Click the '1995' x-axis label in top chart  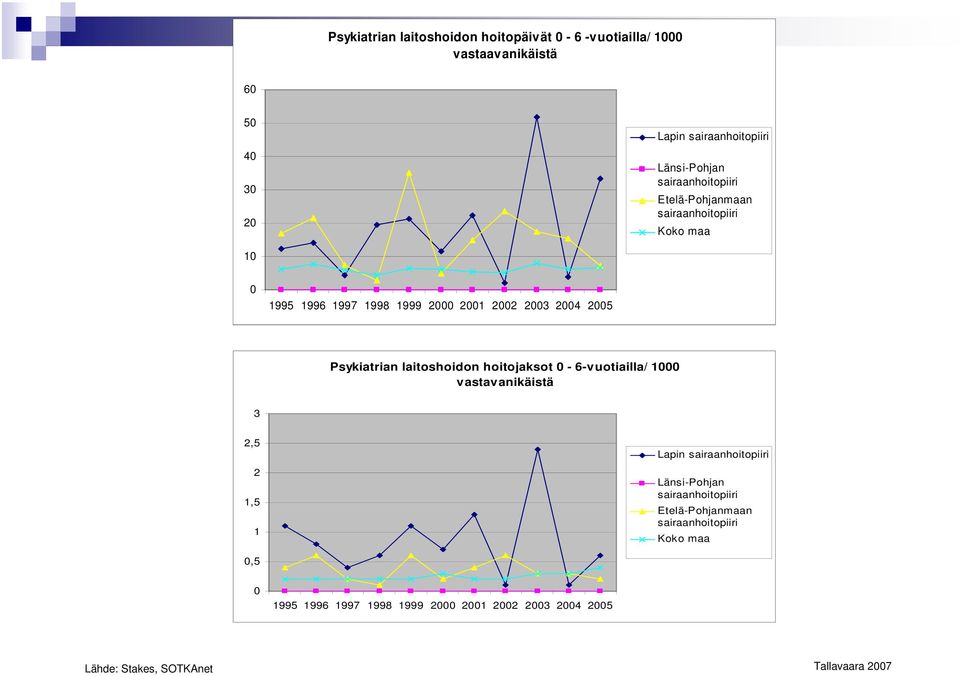(x=282, y=306)
